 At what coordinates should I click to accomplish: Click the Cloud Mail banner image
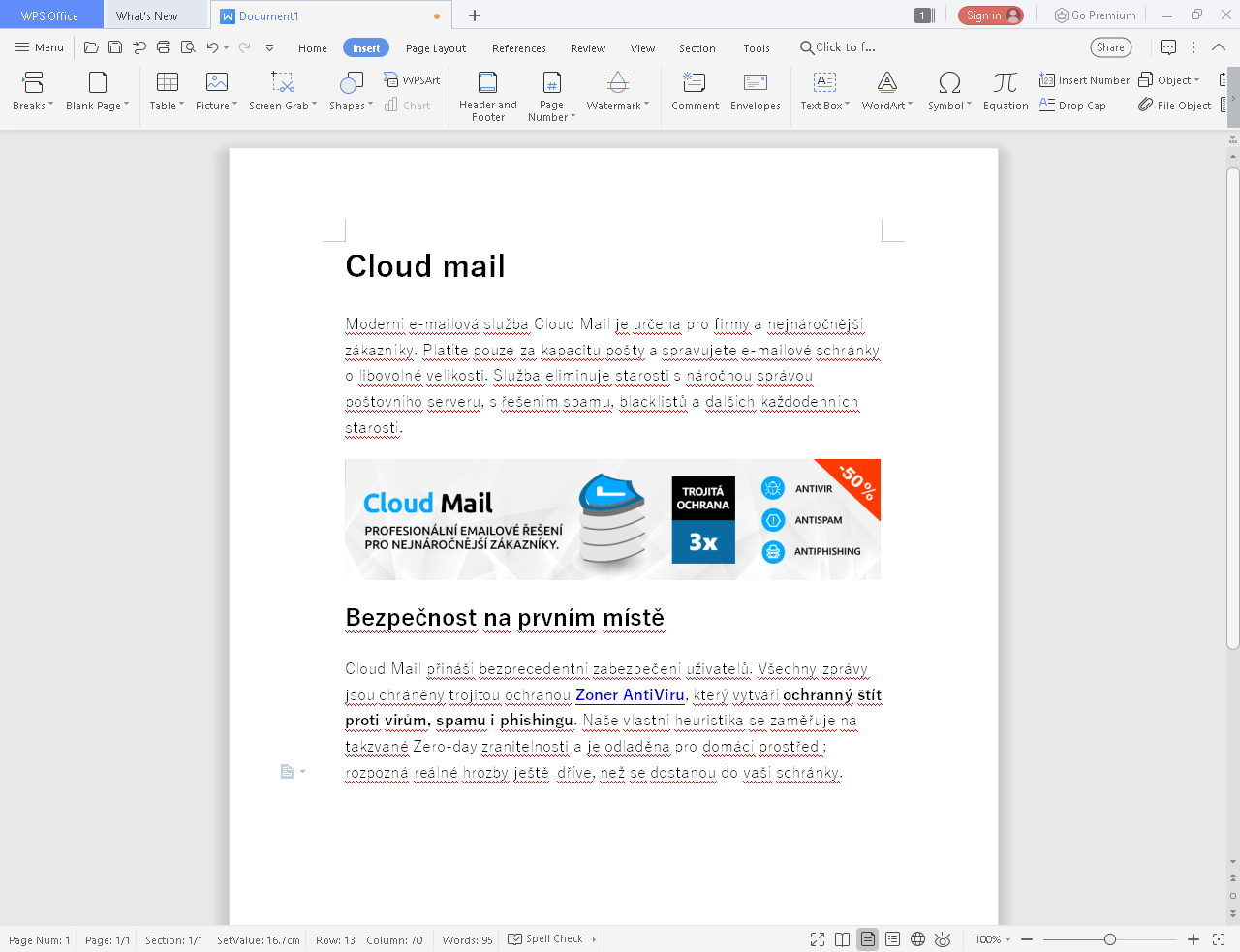612,519
